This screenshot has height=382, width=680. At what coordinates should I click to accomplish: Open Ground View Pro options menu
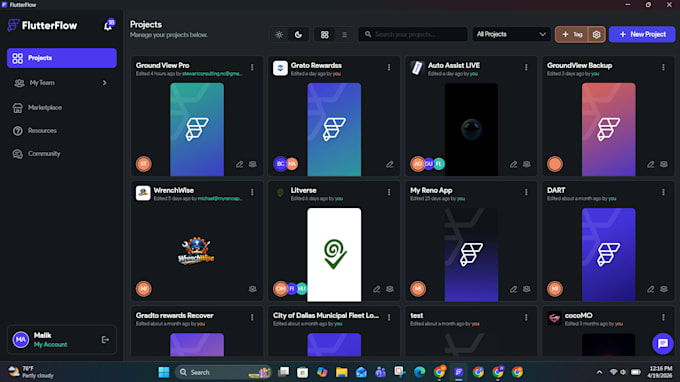pos(252,67)
